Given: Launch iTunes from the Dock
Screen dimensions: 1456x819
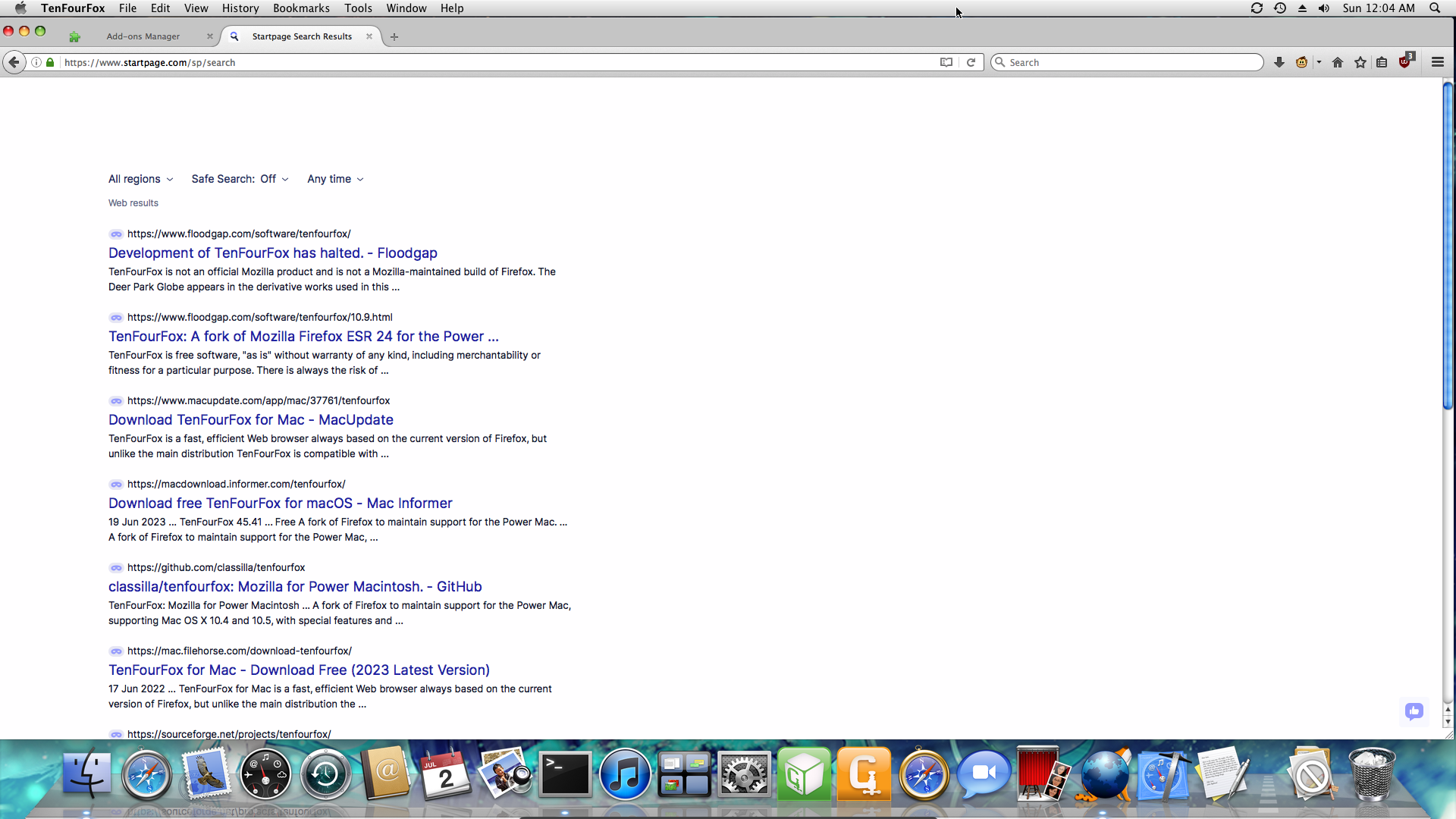Looking at the screenshot, I should 625,774.
